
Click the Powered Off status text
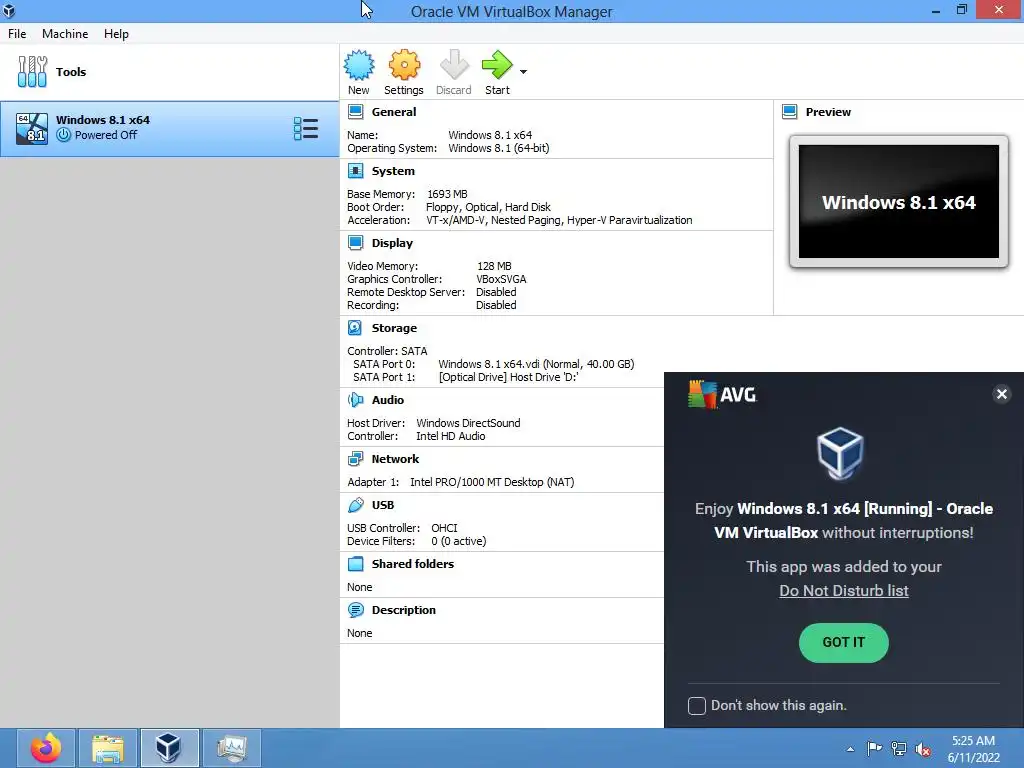pyautogui.click(x=106, y=135)
